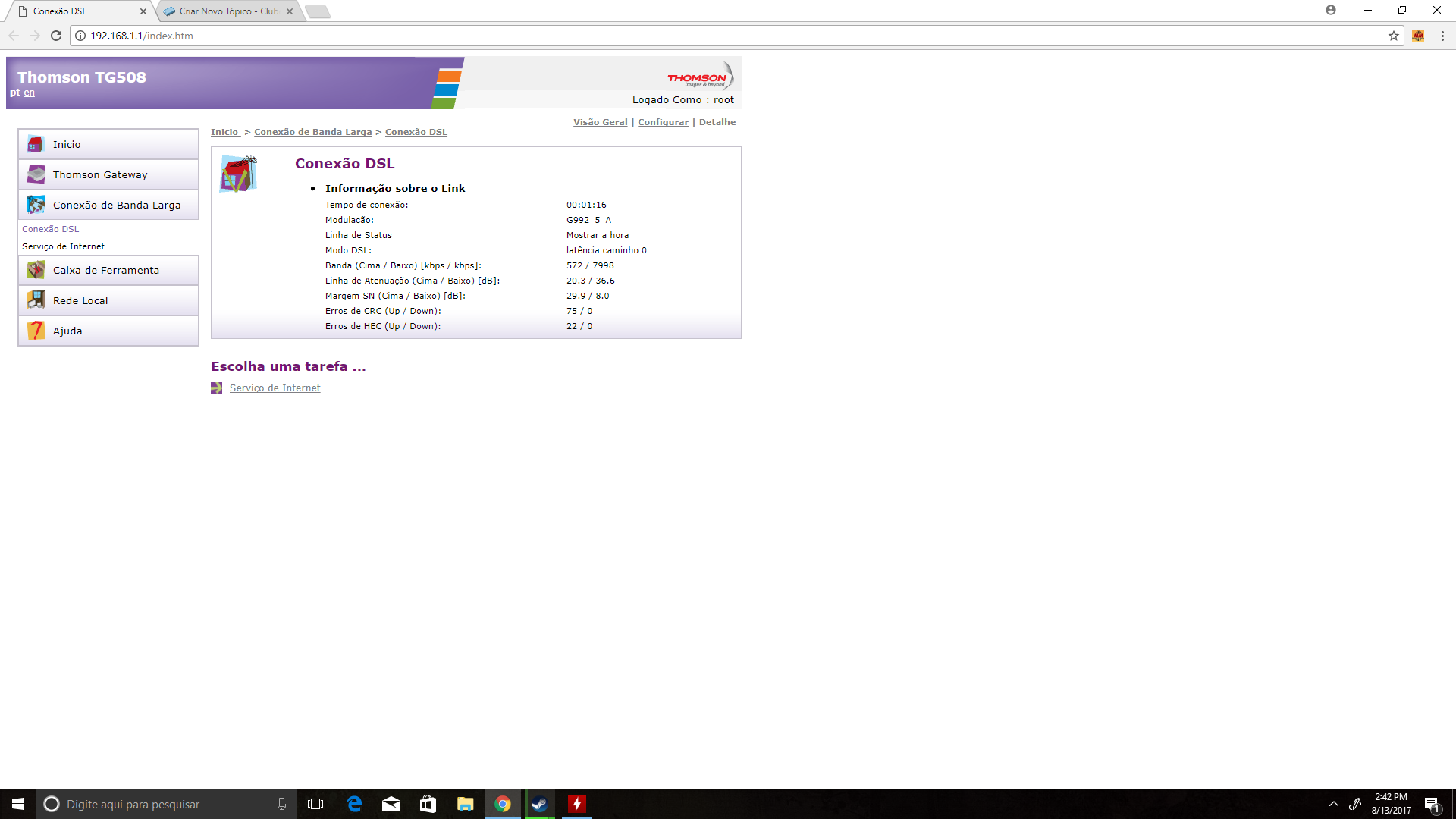Switch to Steam on the taskbar

tap(539, 804)
